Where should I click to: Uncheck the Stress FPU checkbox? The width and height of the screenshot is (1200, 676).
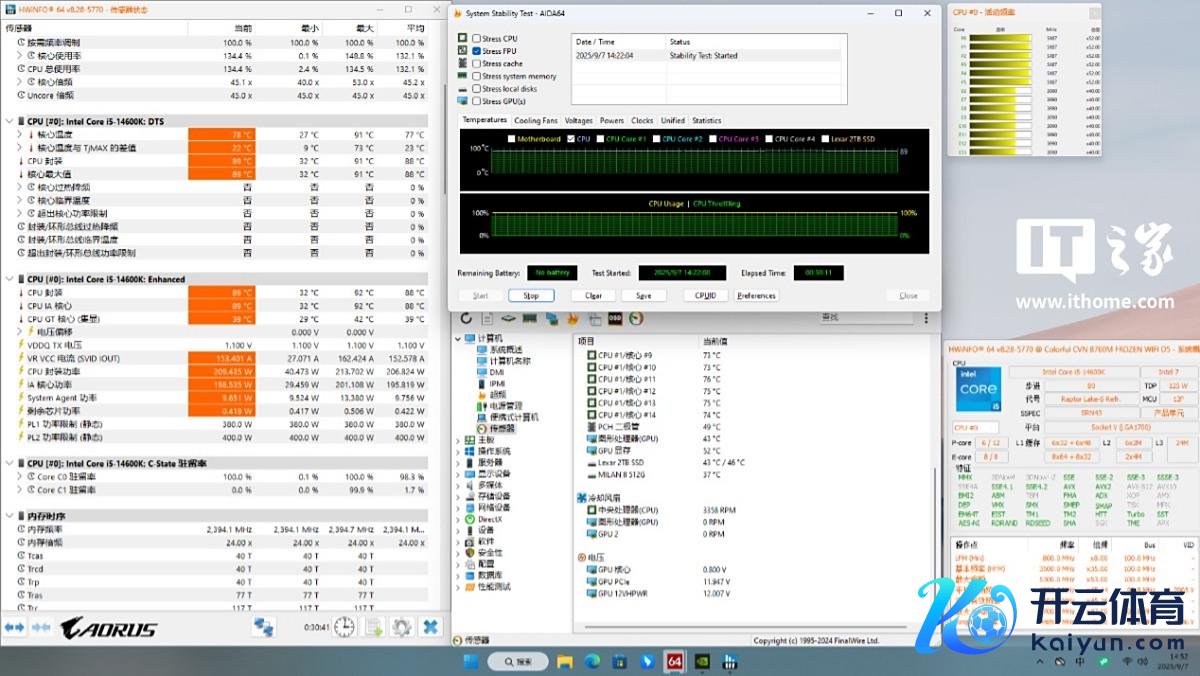point(477,51)
